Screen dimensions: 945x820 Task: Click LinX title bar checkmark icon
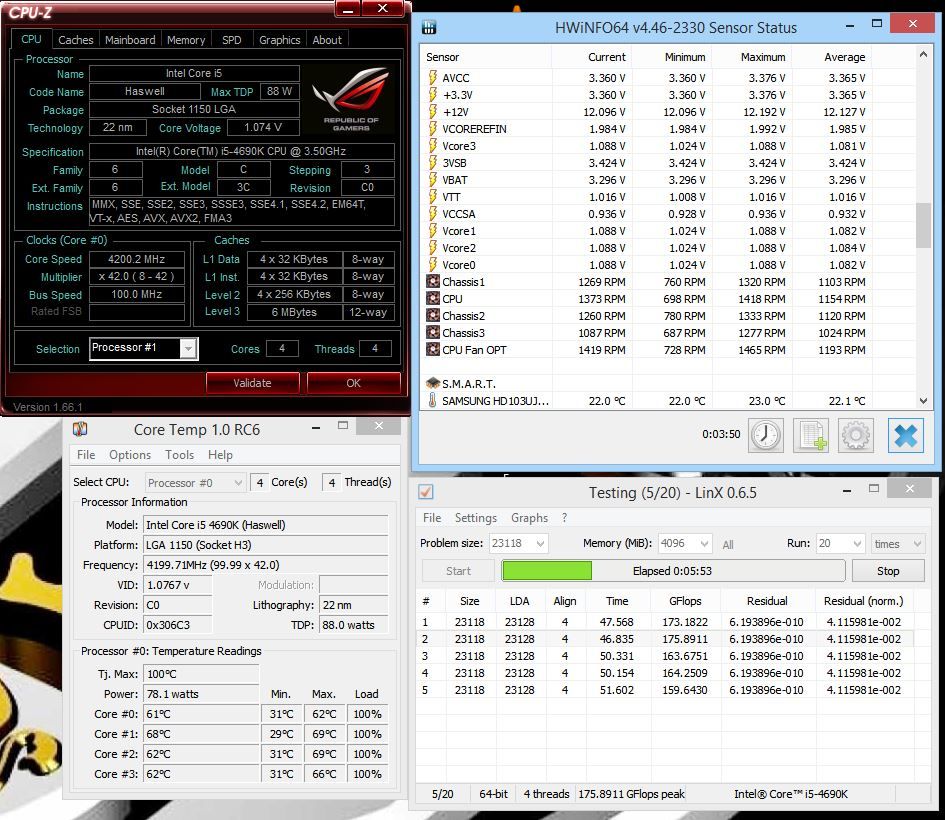click(425, 492)
